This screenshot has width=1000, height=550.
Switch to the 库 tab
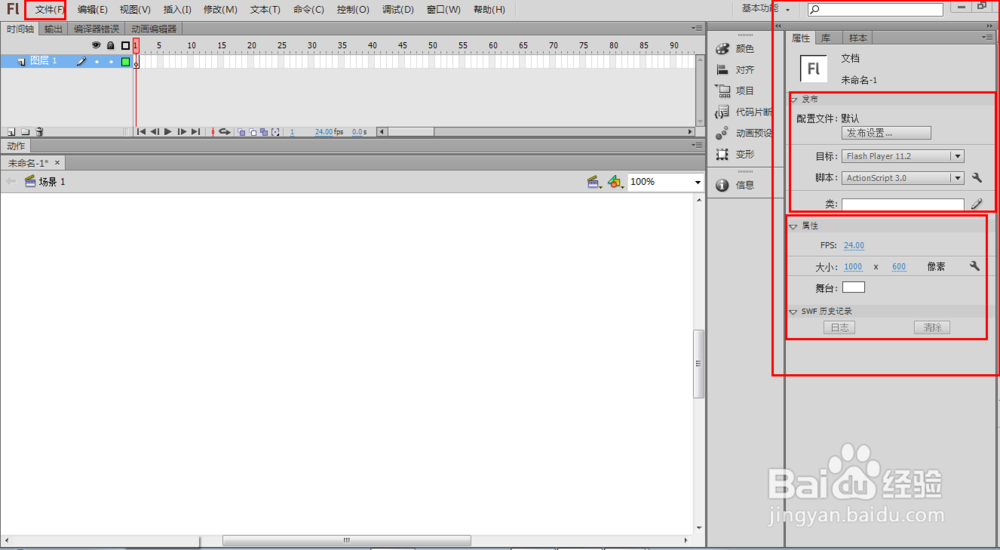(x=826, y=38)
